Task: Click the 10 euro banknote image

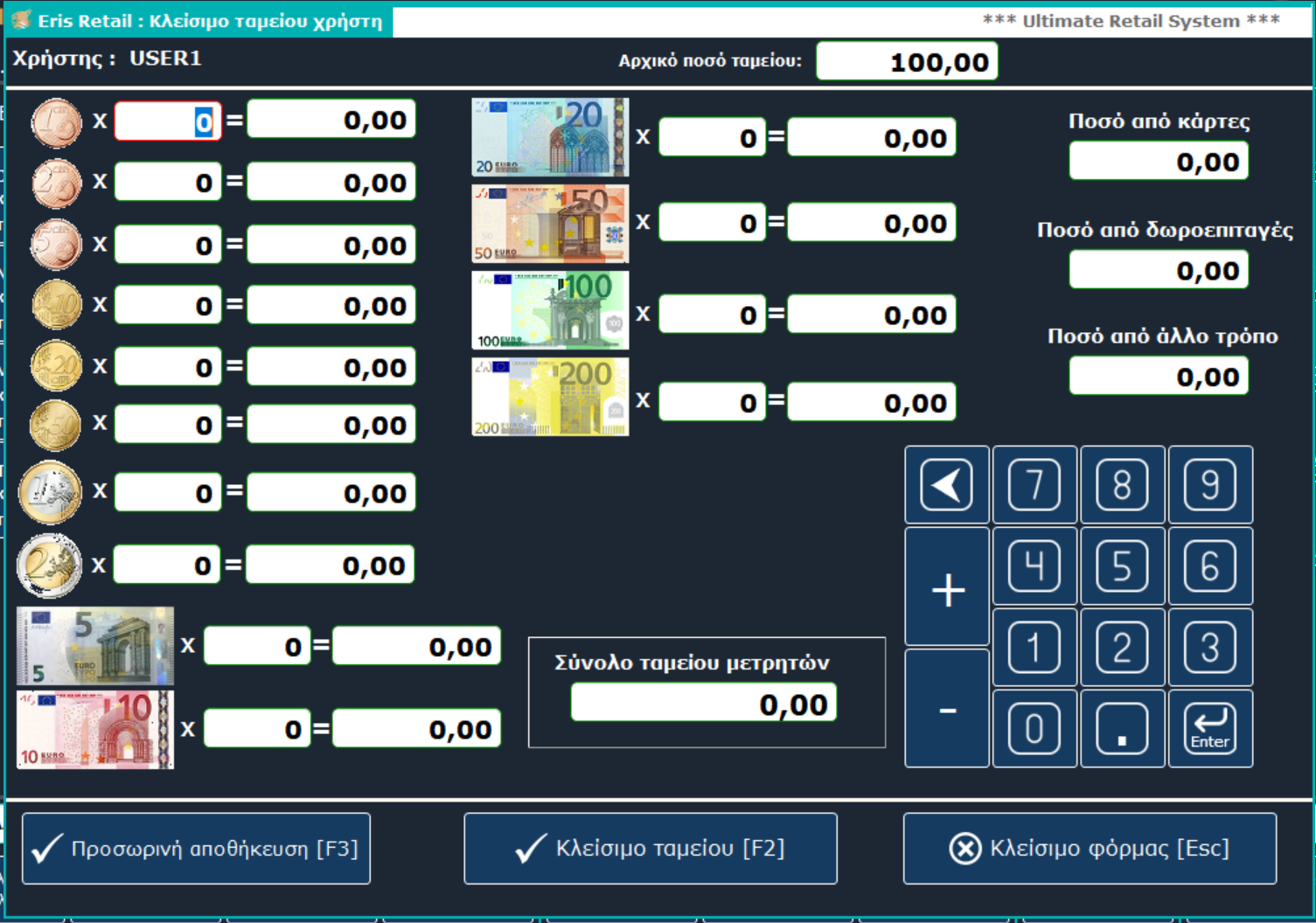Action: click(x=95, y=730)
